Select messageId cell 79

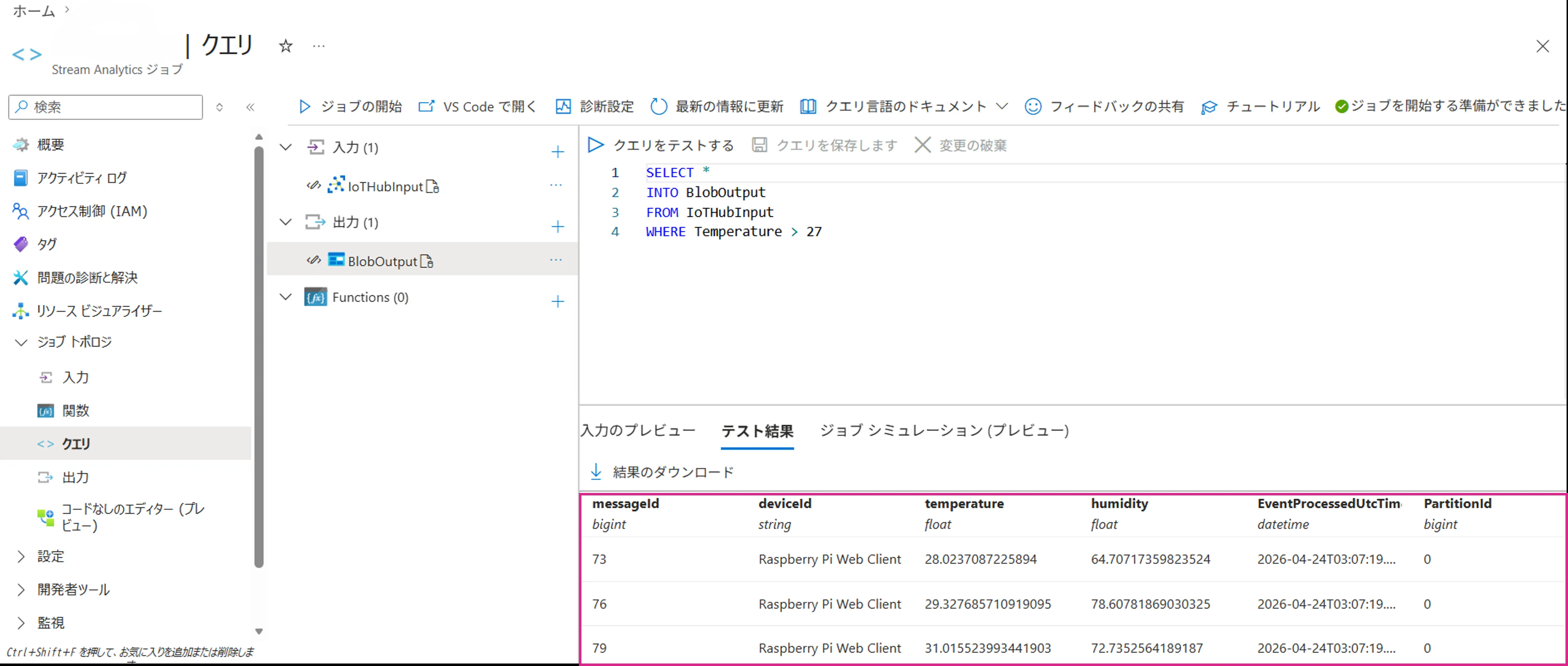point(600,648)
